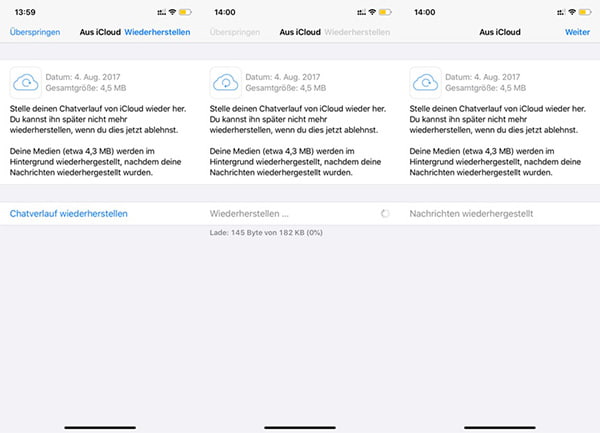Screen dimensions: 600x433
Task: Tap 'Aus iCloud' title in the 13:59 screen
Action: tap(100, 32)
